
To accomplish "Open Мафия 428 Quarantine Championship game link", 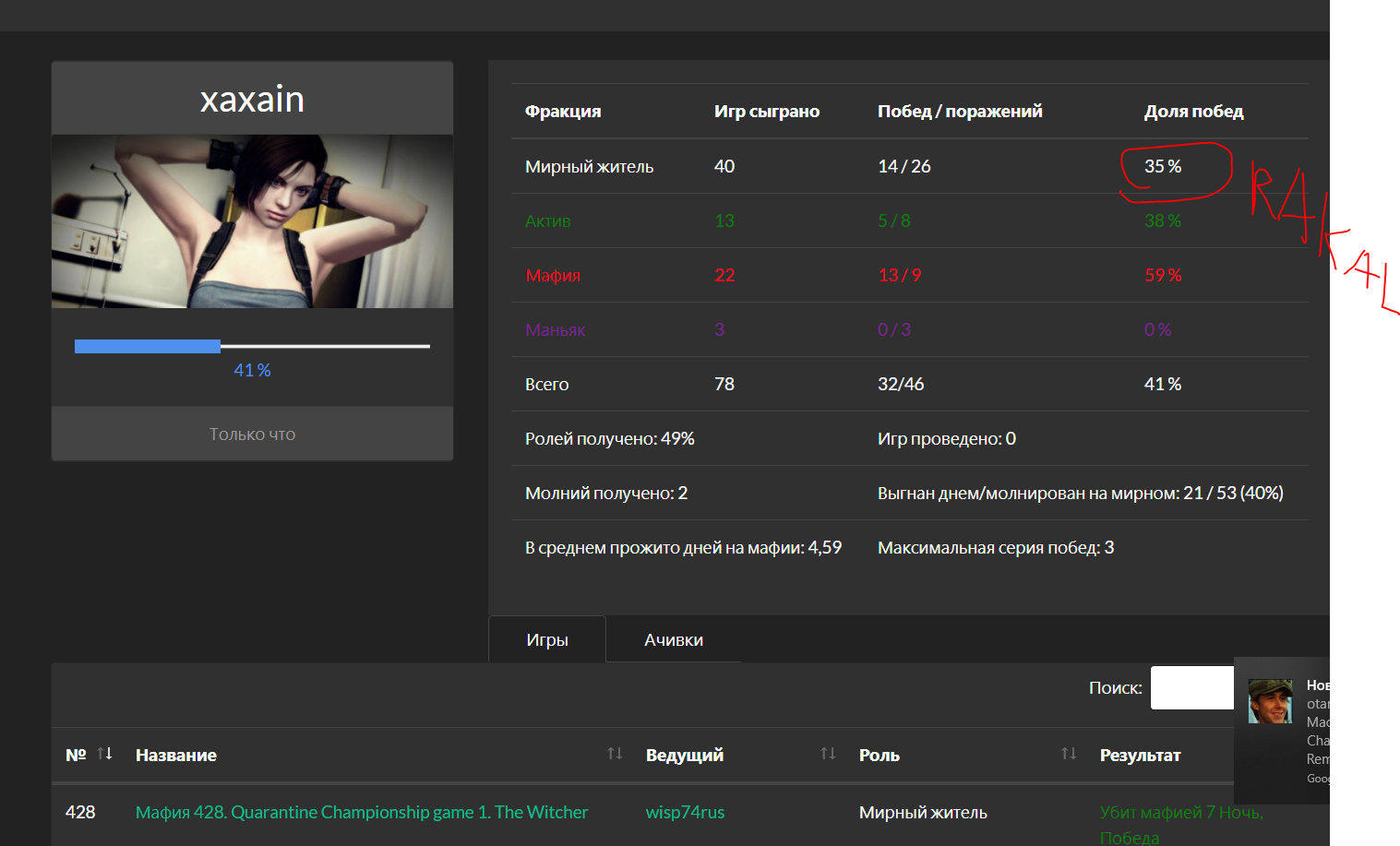I will click(x=361, y=812).
